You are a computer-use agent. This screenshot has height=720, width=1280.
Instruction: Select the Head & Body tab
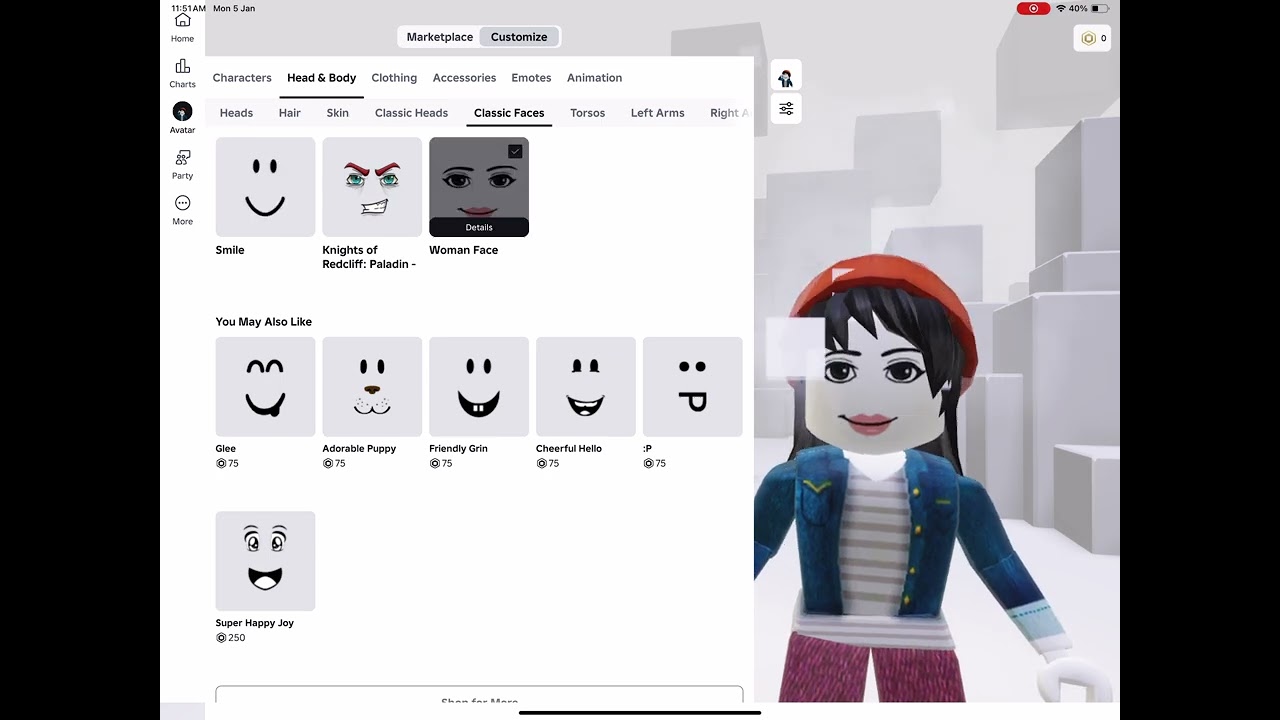321,78
